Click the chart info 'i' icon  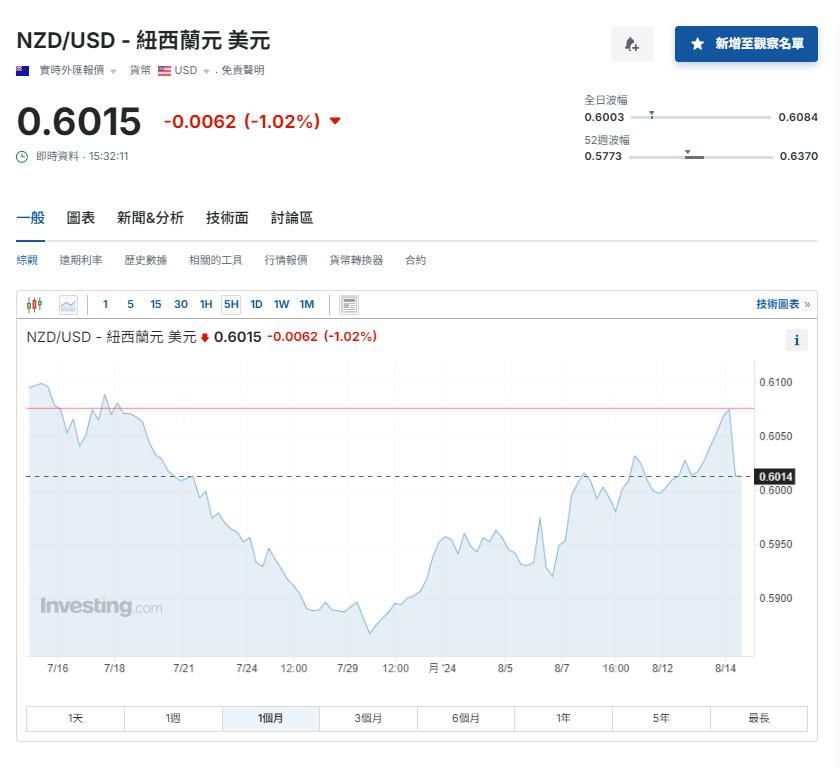[x=797, y=340]
